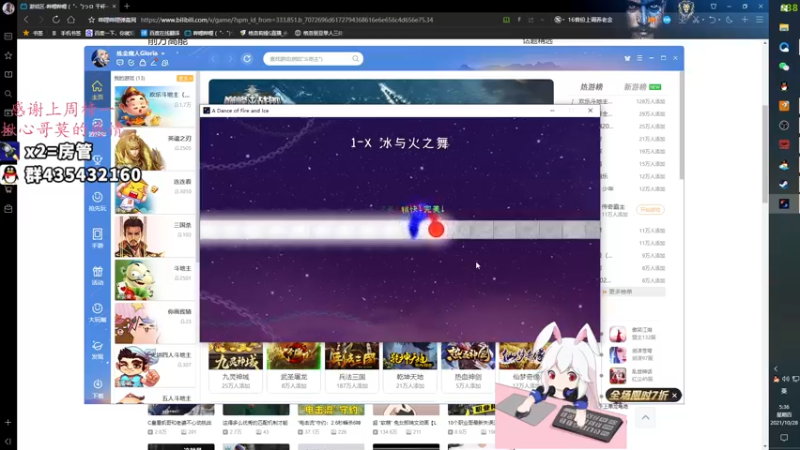Image resolution: width=800 pixels, height=450 pixels.
Task: Focus the game search input field
Action: 308,59
